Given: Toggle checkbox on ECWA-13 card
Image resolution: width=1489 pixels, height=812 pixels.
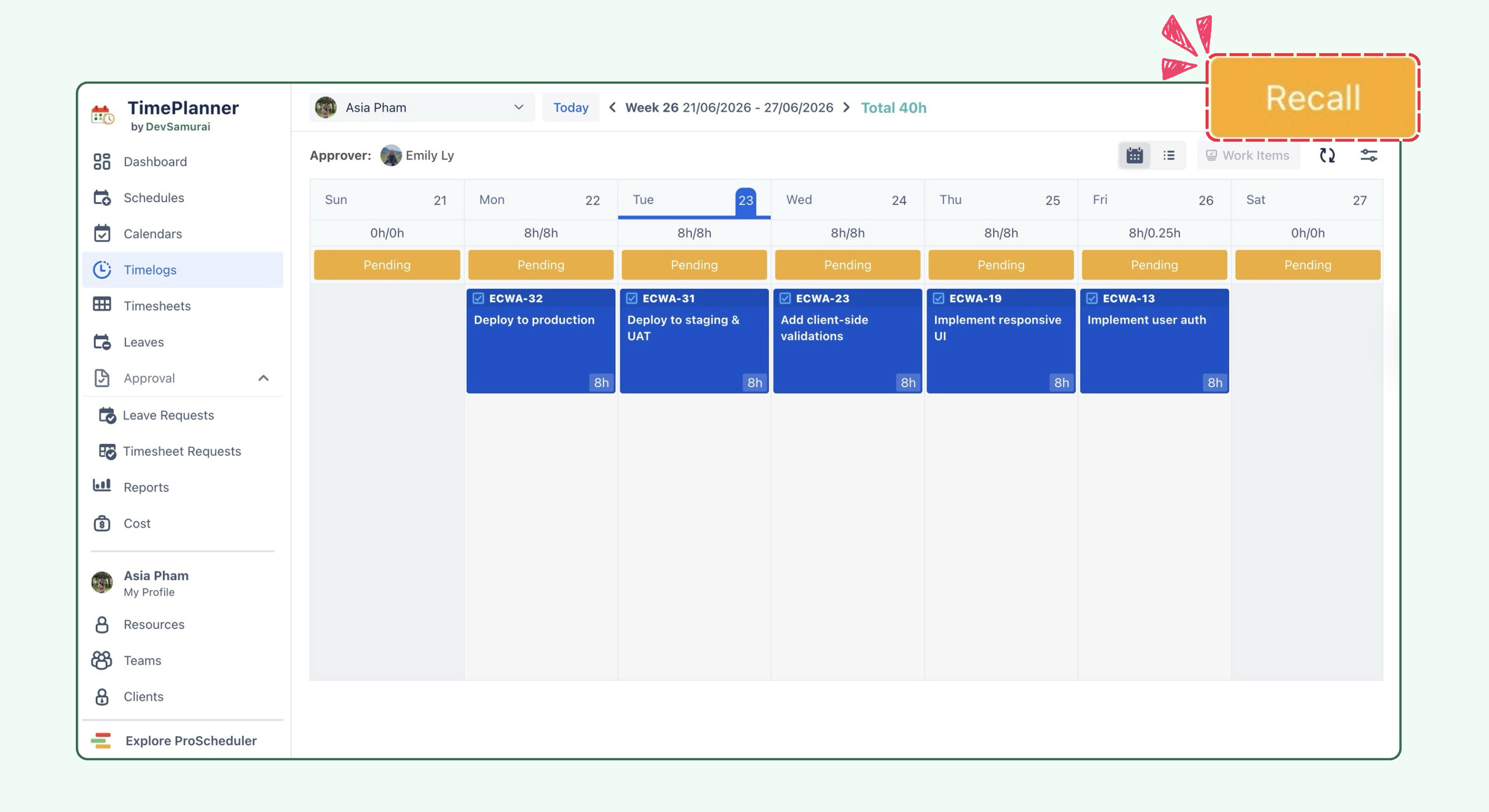Looking at the screenshot, I should pyautogui.click(x=1091, y=298).
